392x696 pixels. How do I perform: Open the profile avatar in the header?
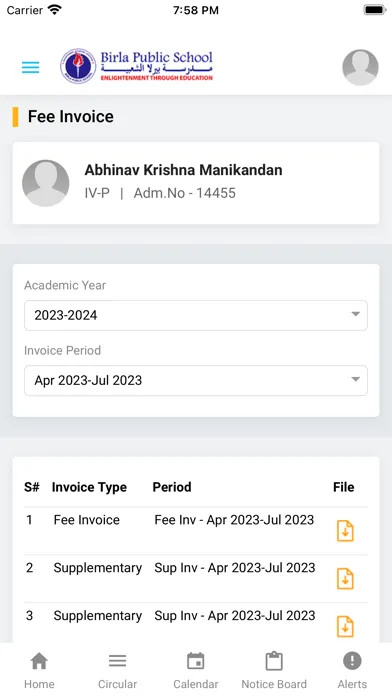(360, 67)
